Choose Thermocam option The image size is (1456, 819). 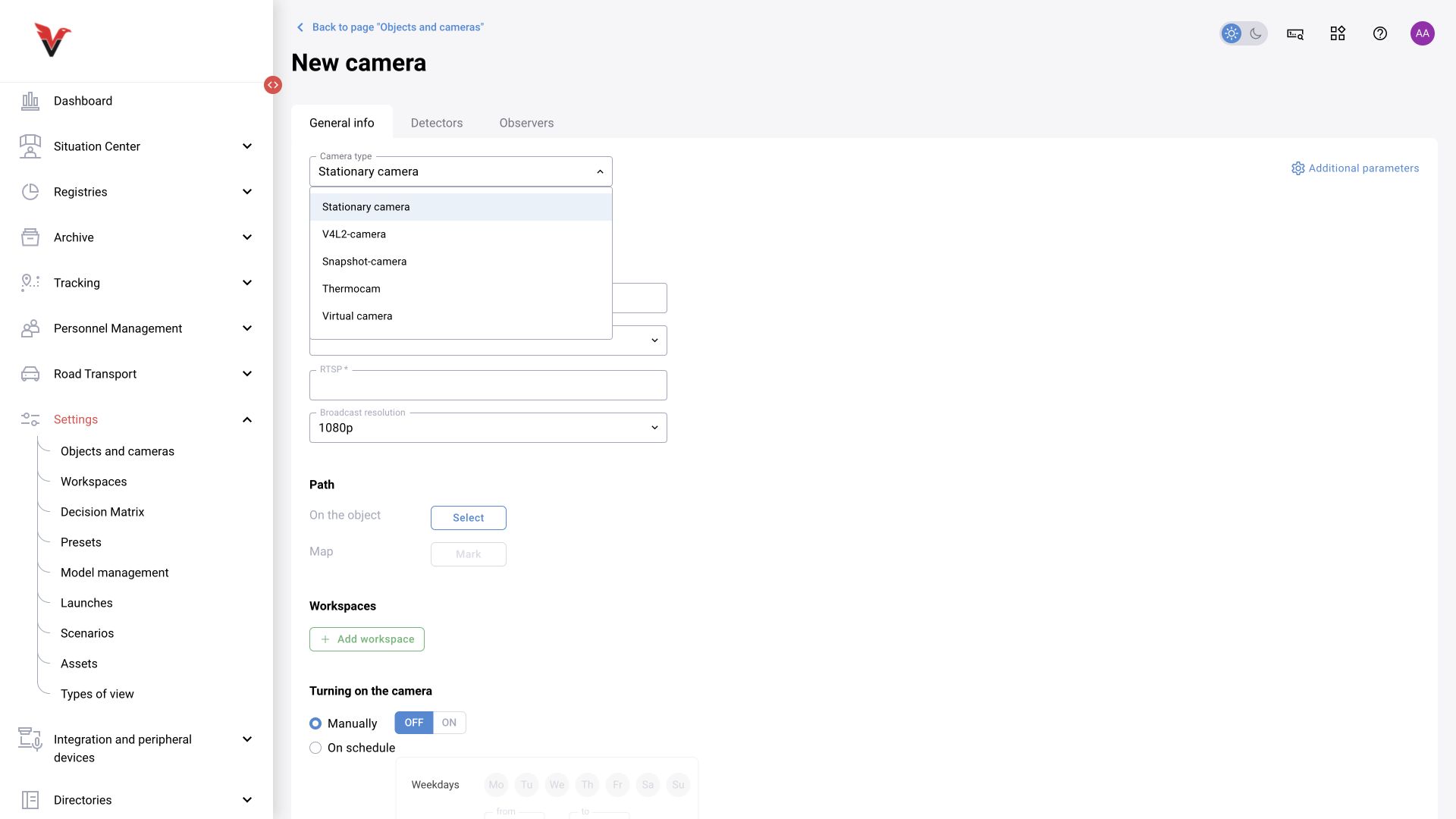(461, 289)
